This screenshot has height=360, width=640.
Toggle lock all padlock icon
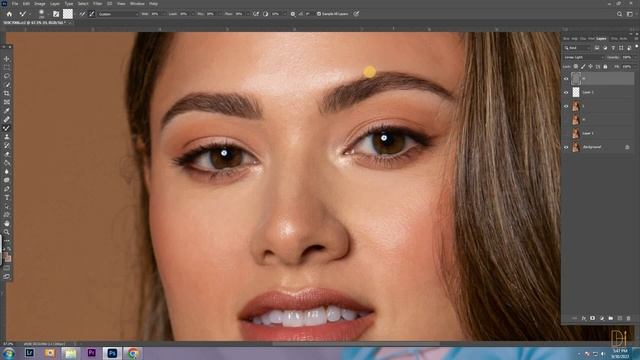coord(605,67)
